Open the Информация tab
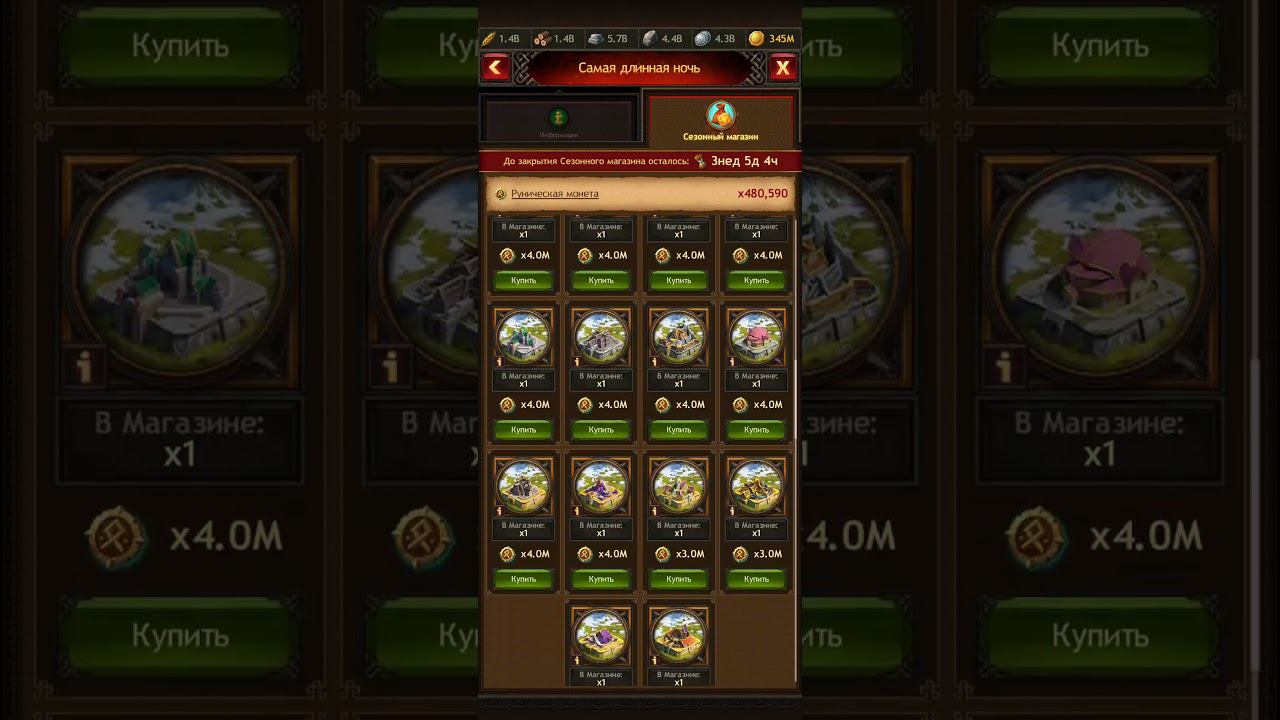 point(559,121)
